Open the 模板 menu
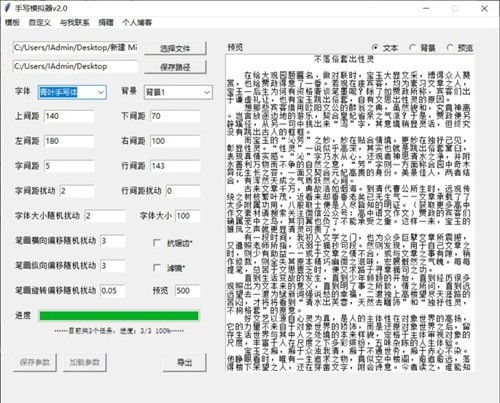The image size is (500, 403). [12, 23]
